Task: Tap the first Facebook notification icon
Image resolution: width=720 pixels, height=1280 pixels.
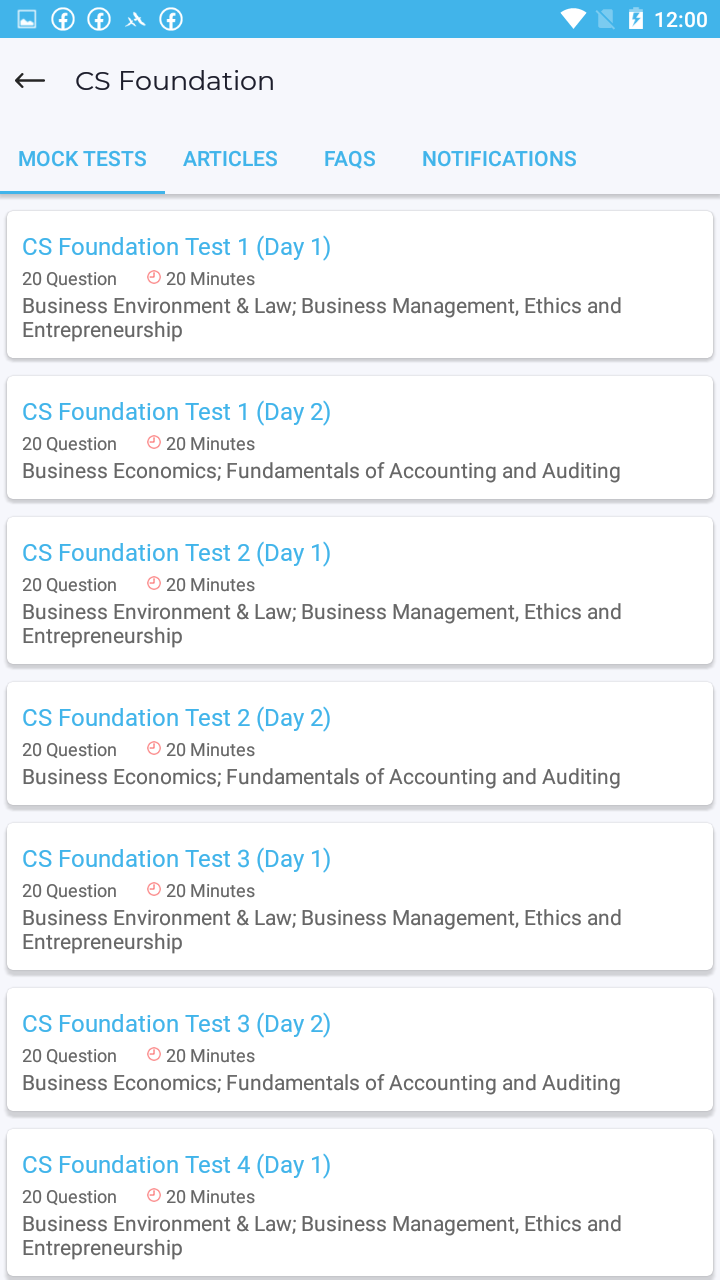Action: pyautogui.click(x=63, y=19)
